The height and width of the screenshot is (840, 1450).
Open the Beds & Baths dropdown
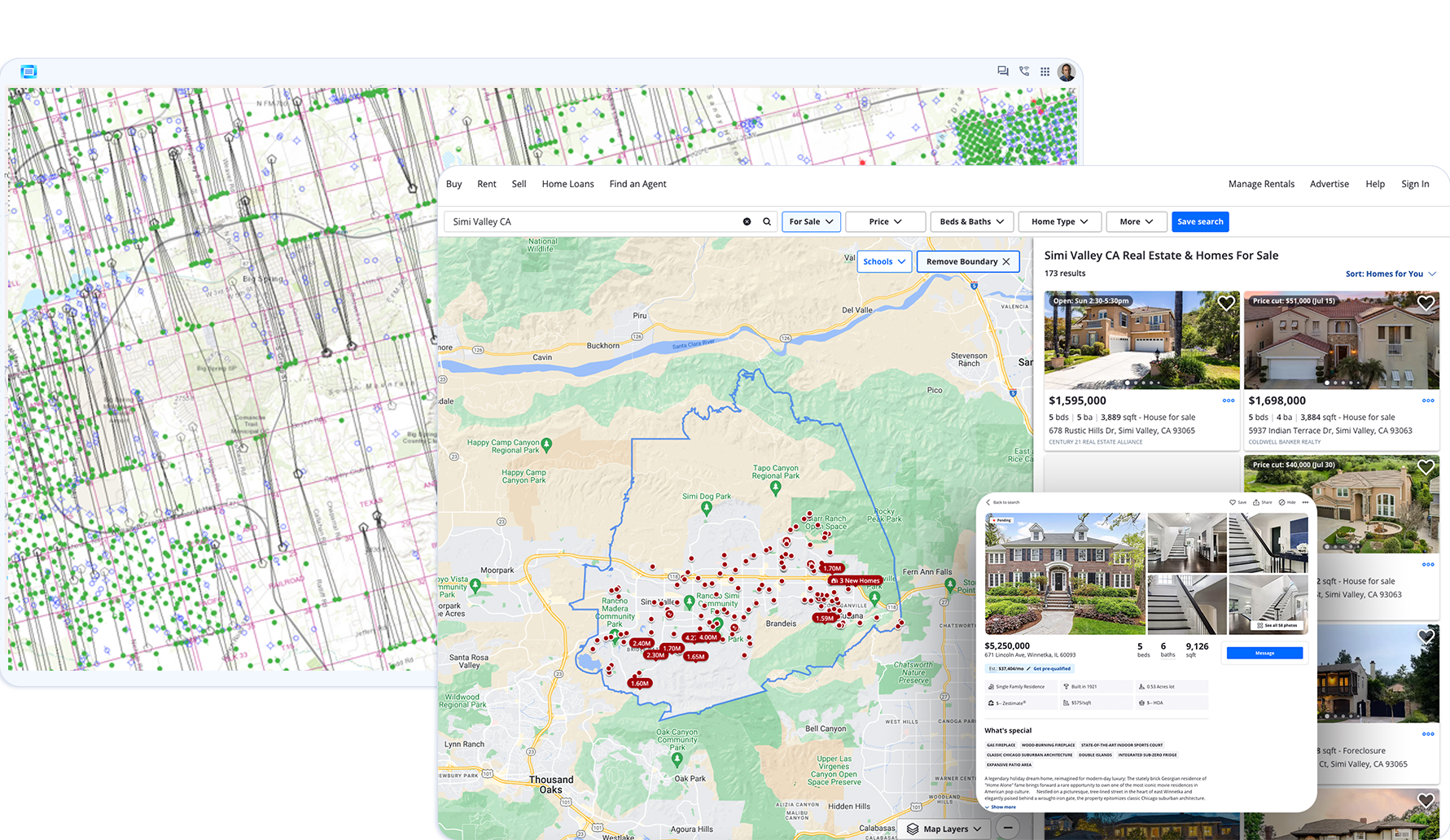tap(971, 221)
